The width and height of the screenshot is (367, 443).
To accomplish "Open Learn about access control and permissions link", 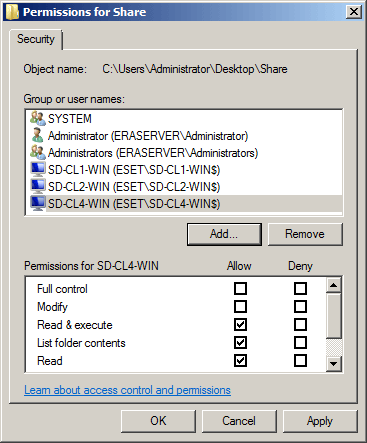I will tap(127, 390).
